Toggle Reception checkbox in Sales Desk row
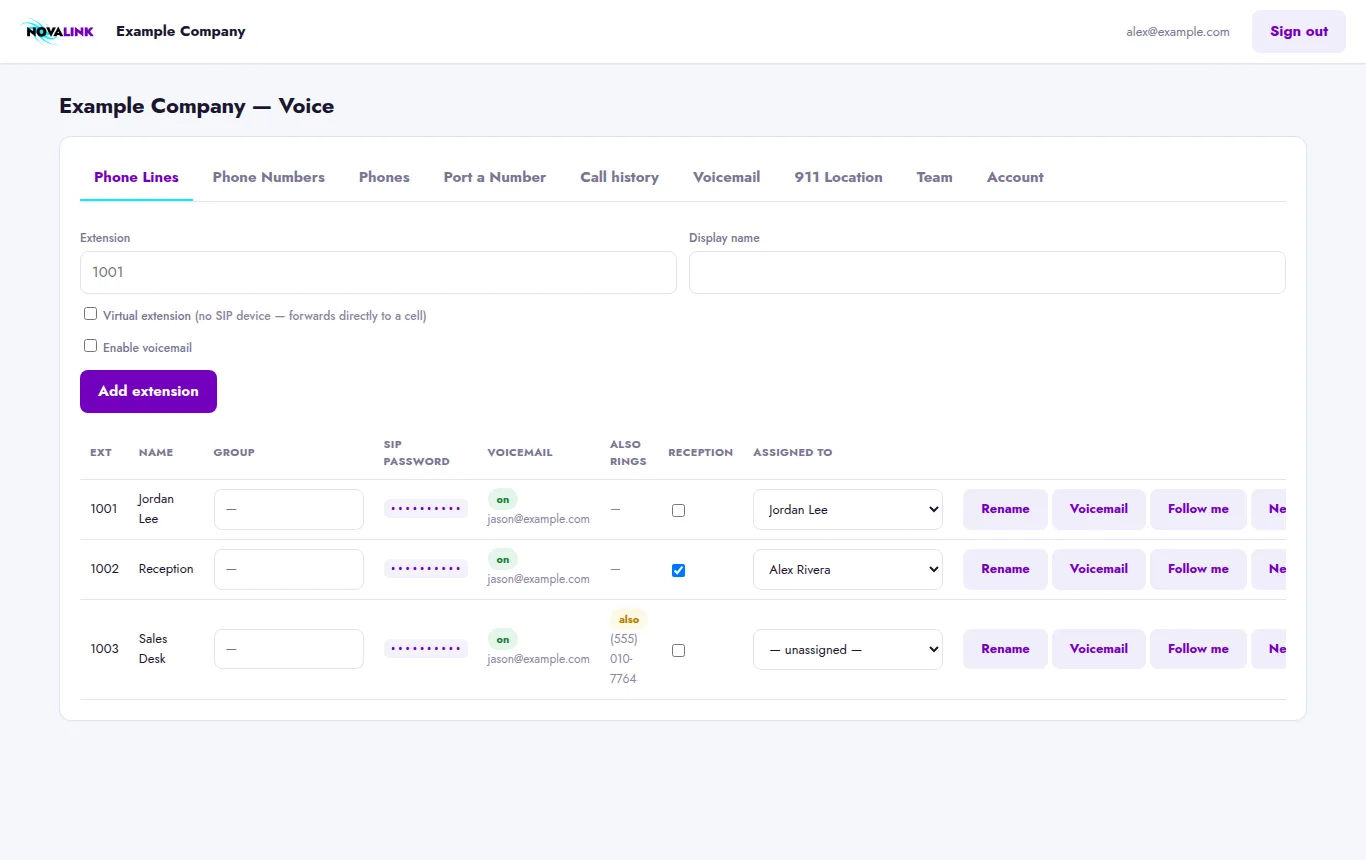 pyautogui.click(x=679, y=650)
